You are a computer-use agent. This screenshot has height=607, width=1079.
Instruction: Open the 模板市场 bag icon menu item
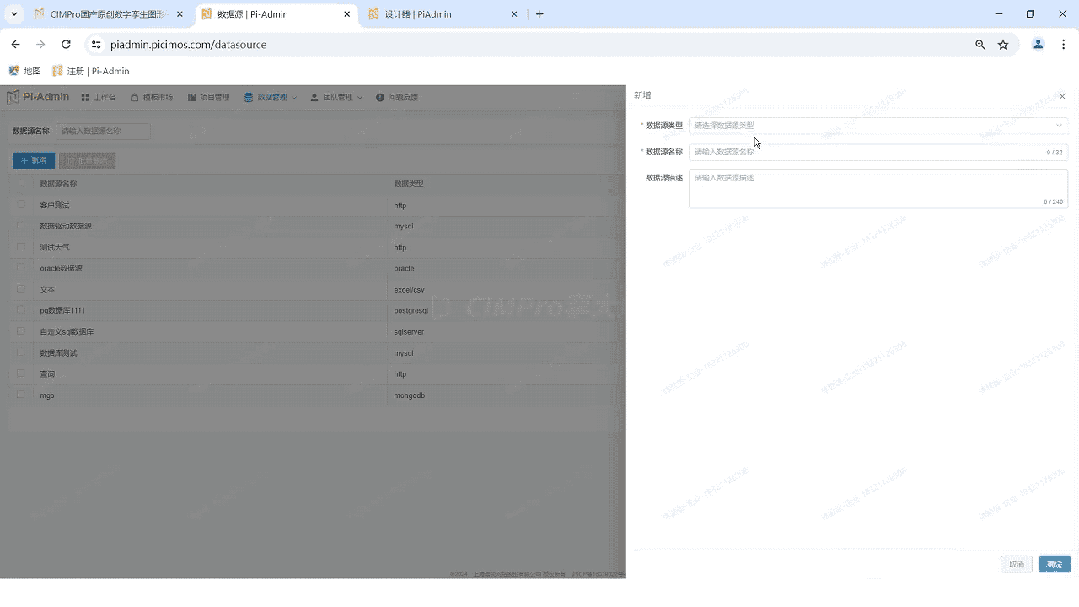[x=152, y=98]
